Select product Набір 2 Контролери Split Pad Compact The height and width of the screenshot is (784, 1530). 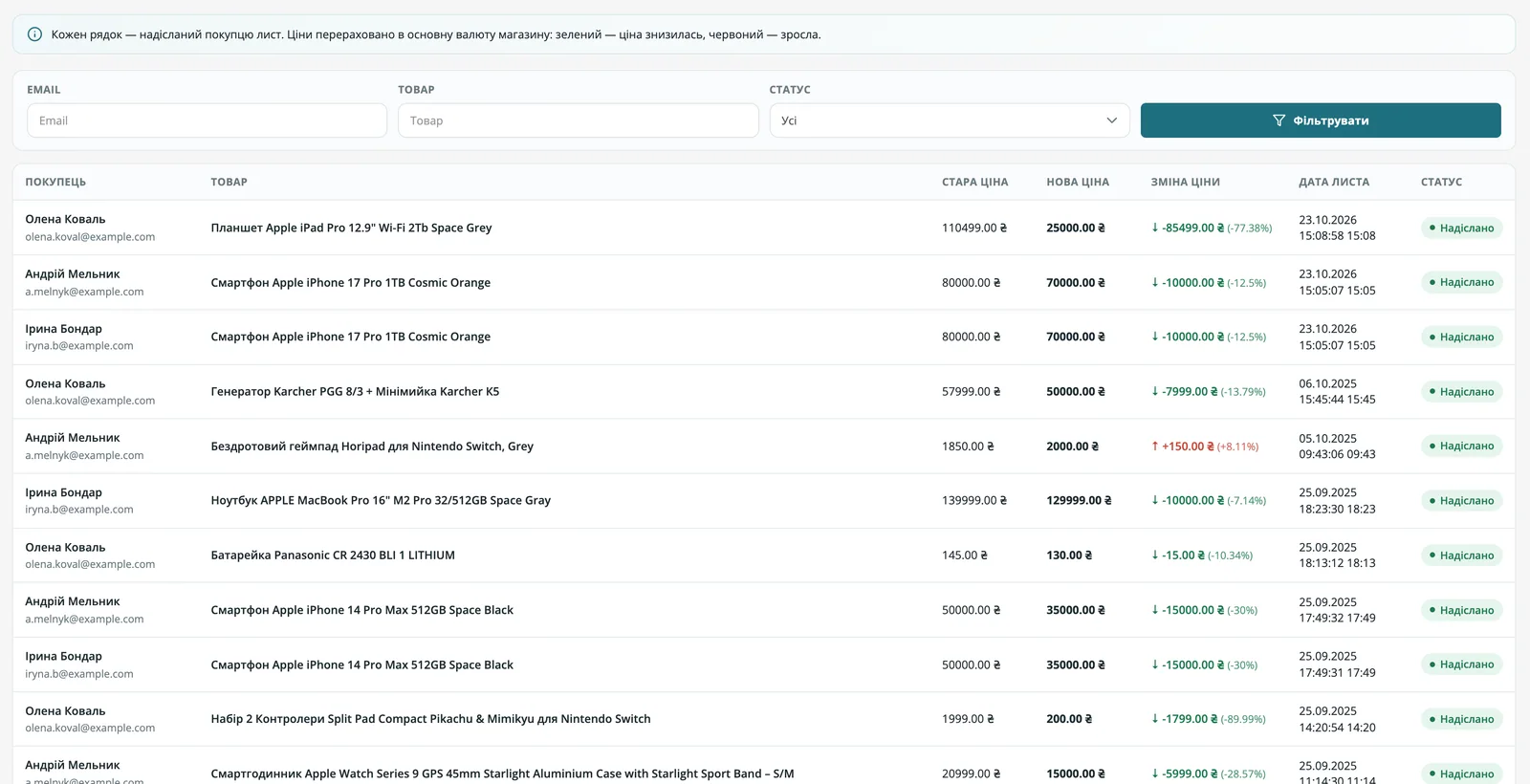point(430,719)
